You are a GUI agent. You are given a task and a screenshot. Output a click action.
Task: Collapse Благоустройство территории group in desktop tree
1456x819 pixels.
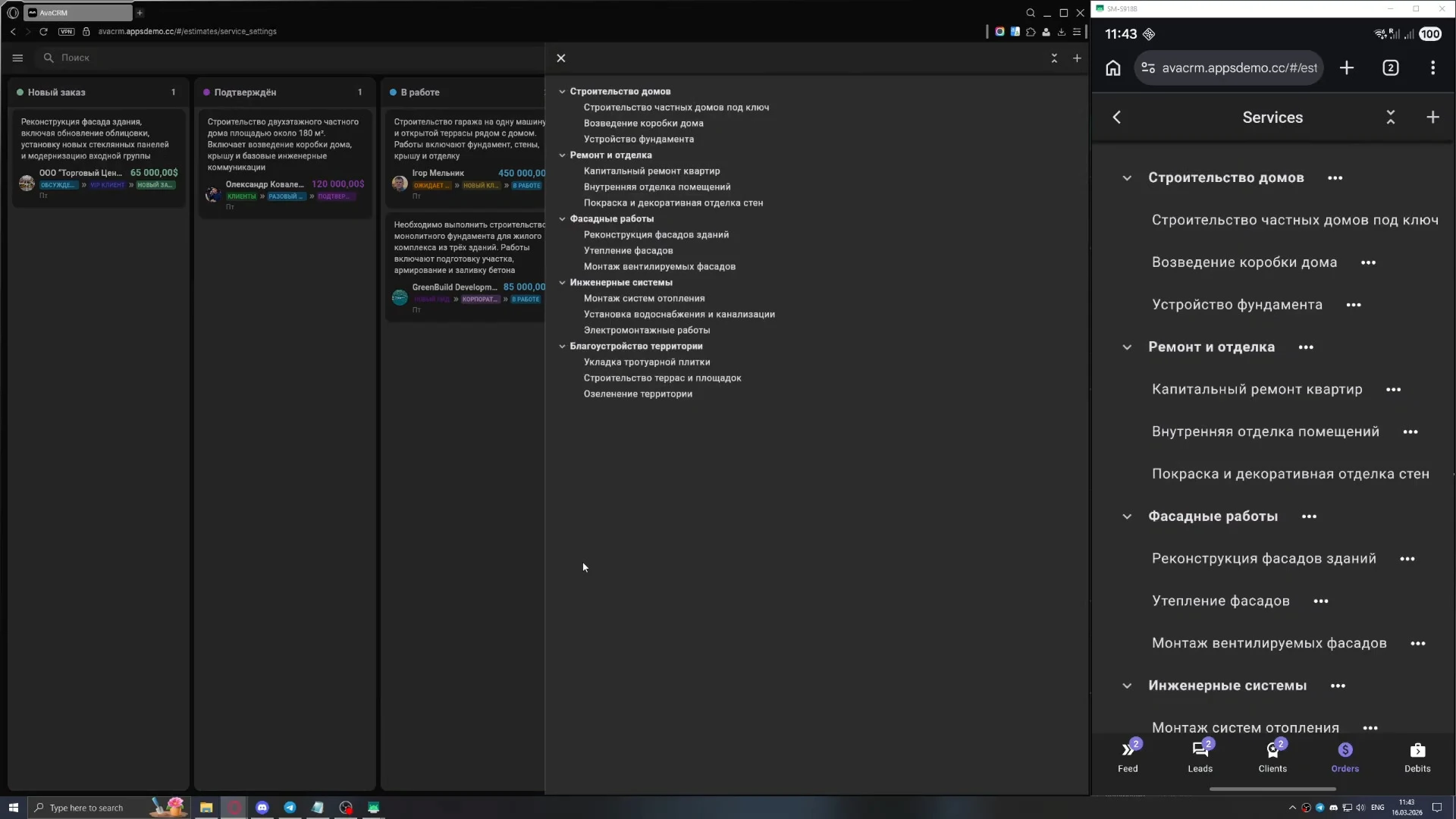coord(563,347)
